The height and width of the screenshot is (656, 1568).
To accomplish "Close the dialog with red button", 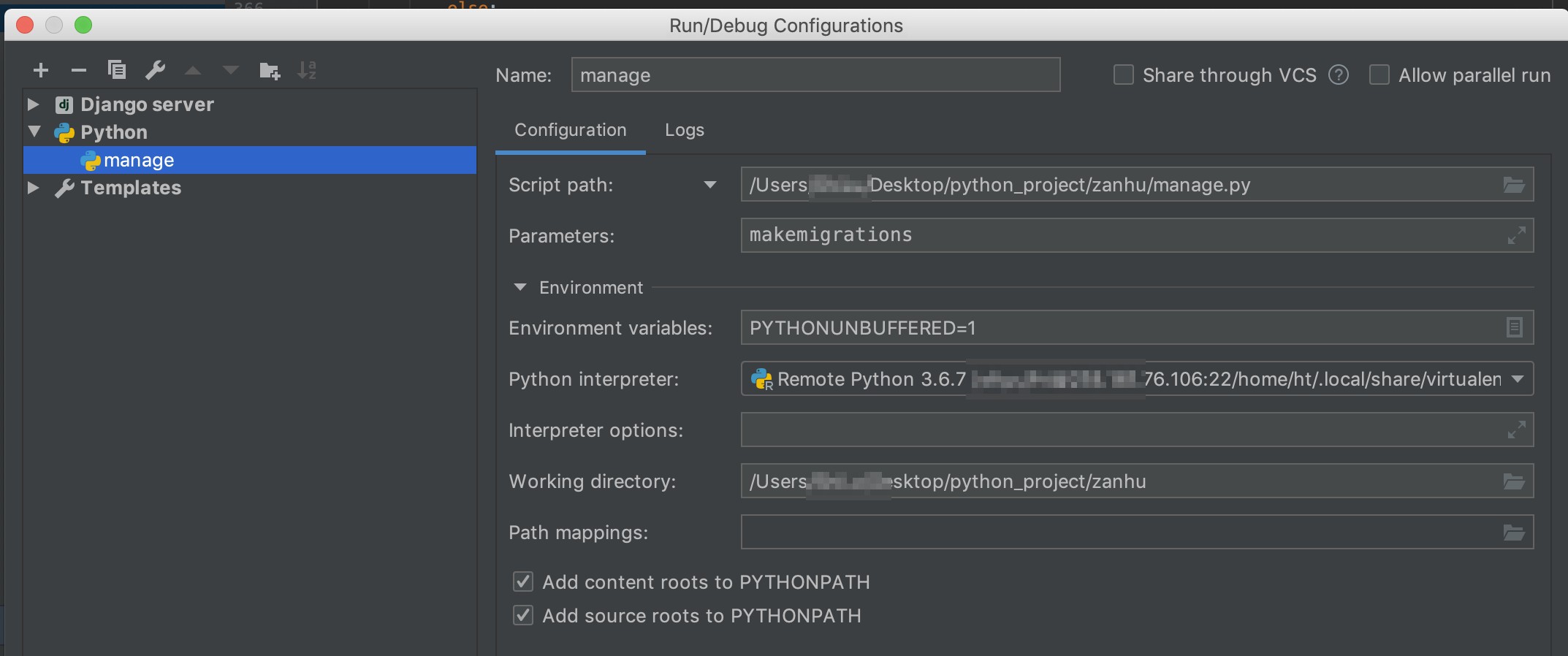I will 25,25.
